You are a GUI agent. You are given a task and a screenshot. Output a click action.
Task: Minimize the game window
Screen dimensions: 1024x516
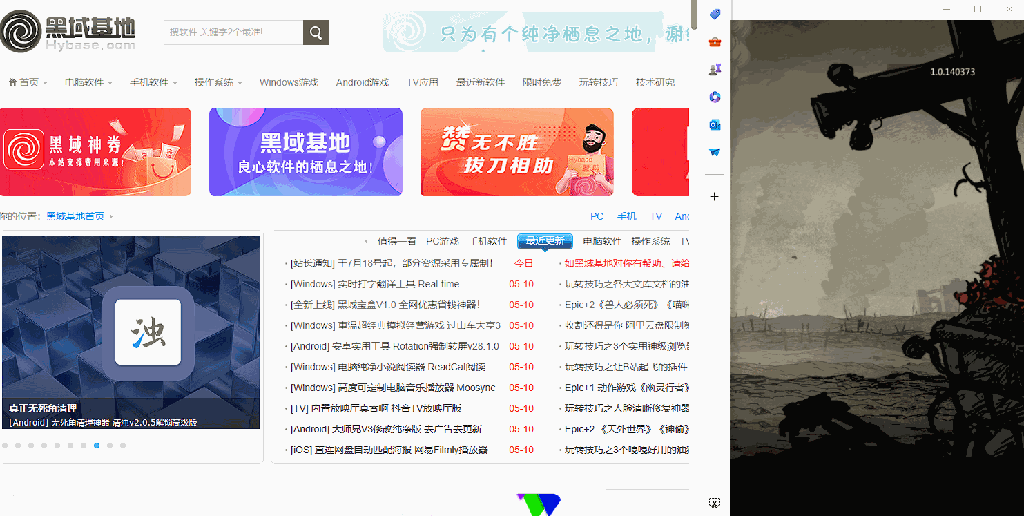pyautogui.click(x=948, y=8)
